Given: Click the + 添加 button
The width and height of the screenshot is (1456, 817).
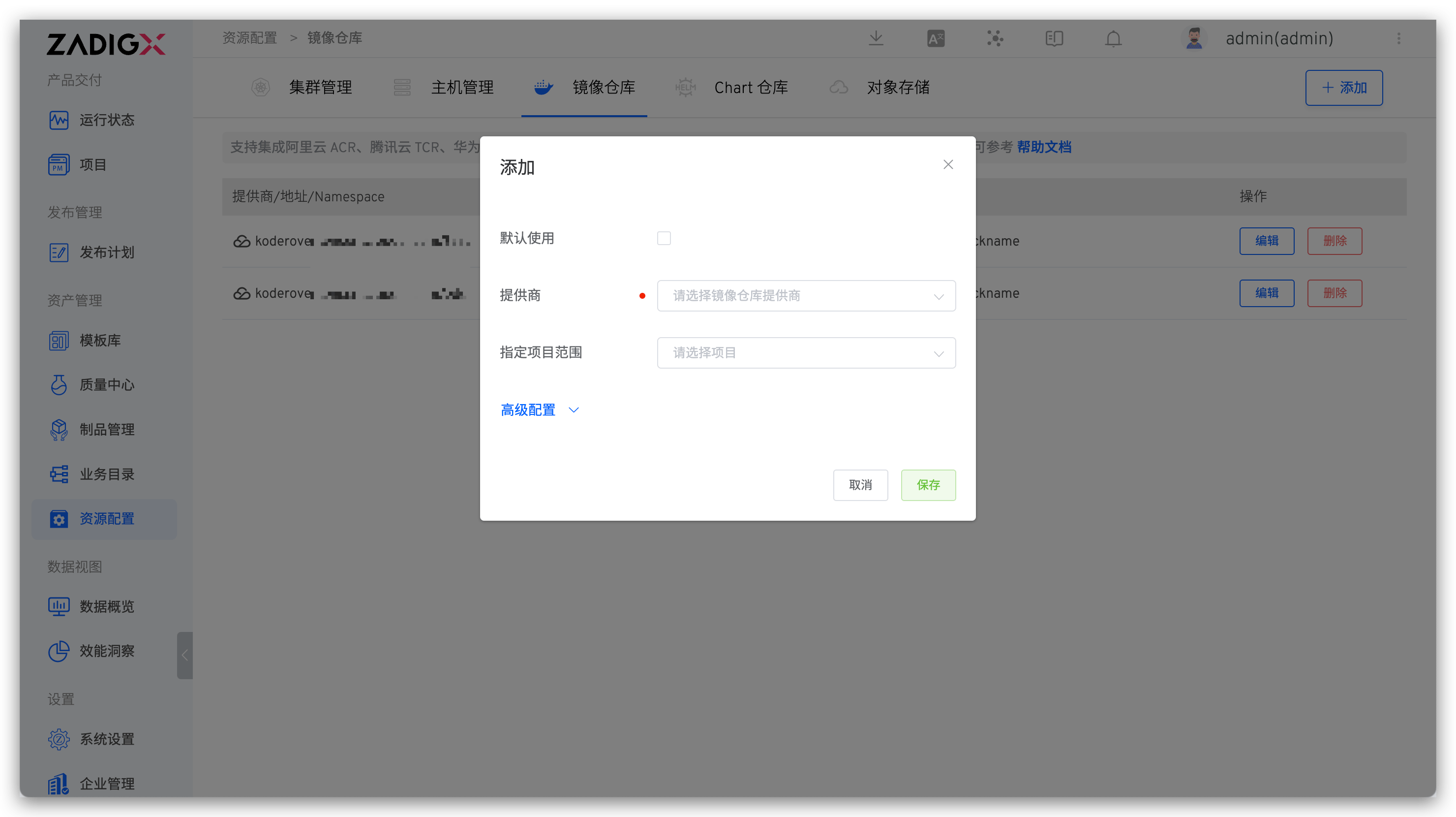Looking at the screenshot, I should (x=1343, y=88).
